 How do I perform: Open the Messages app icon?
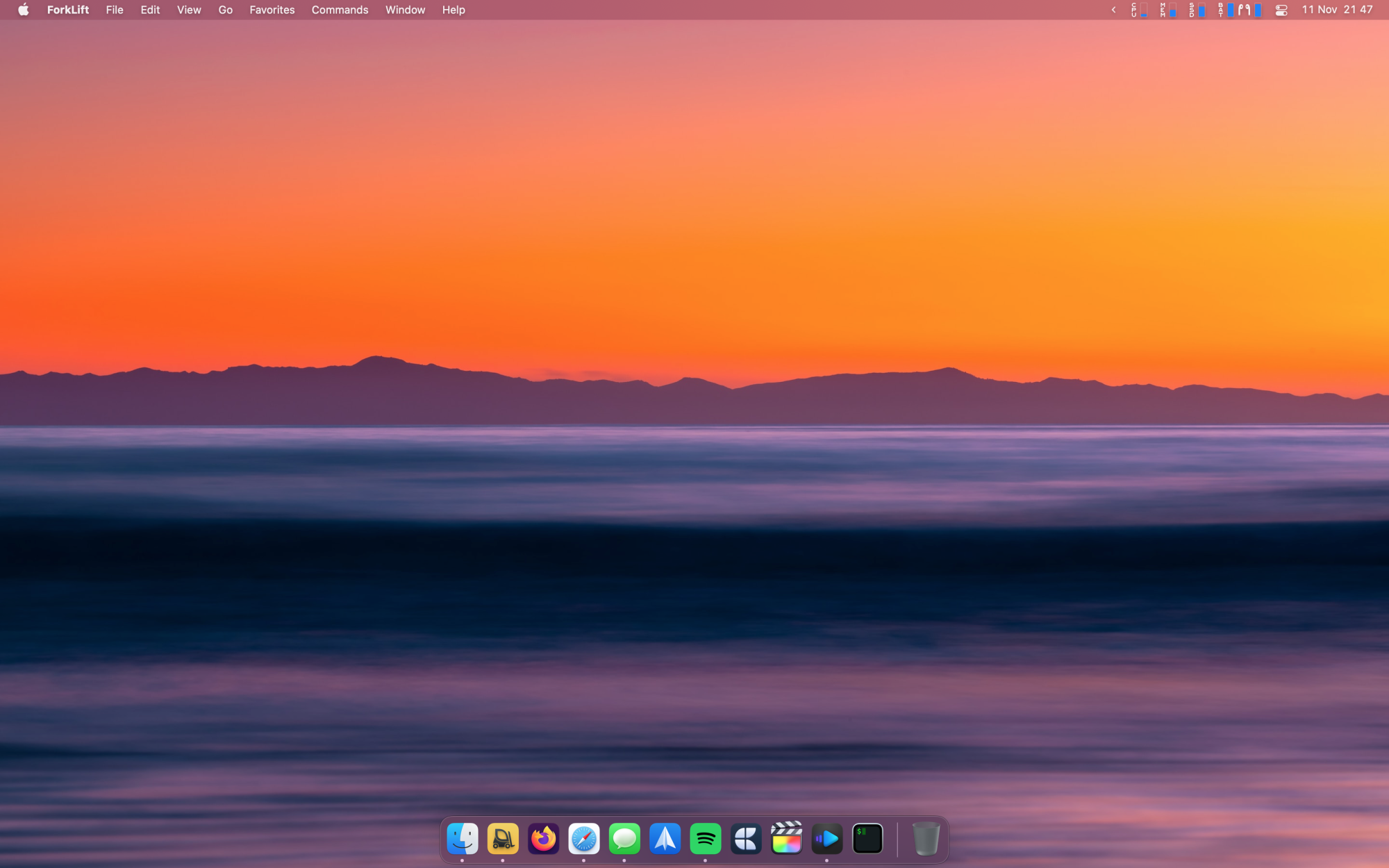coord(624,839)
